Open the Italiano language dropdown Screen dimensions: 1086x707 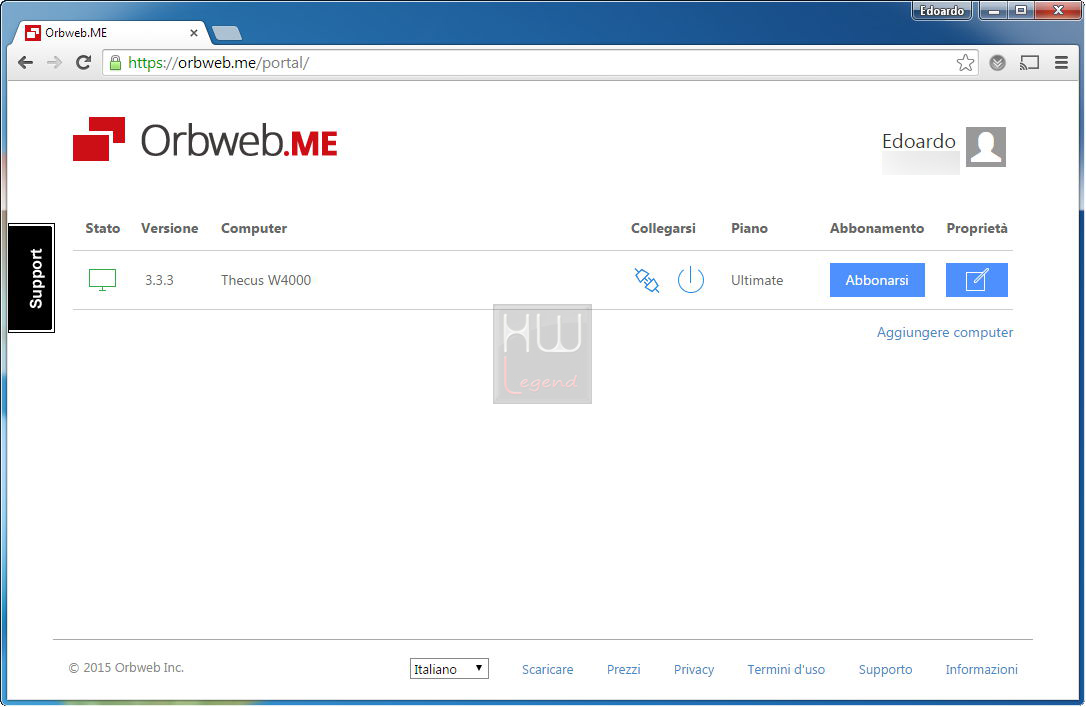pyautogui.click(x=449, y=669)
